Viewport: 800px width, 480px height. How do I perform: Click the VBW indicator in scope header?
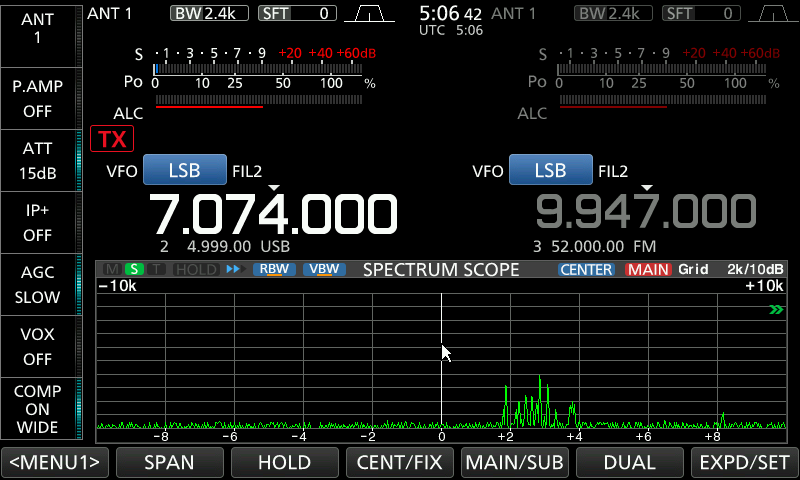(x=322, y=269)
